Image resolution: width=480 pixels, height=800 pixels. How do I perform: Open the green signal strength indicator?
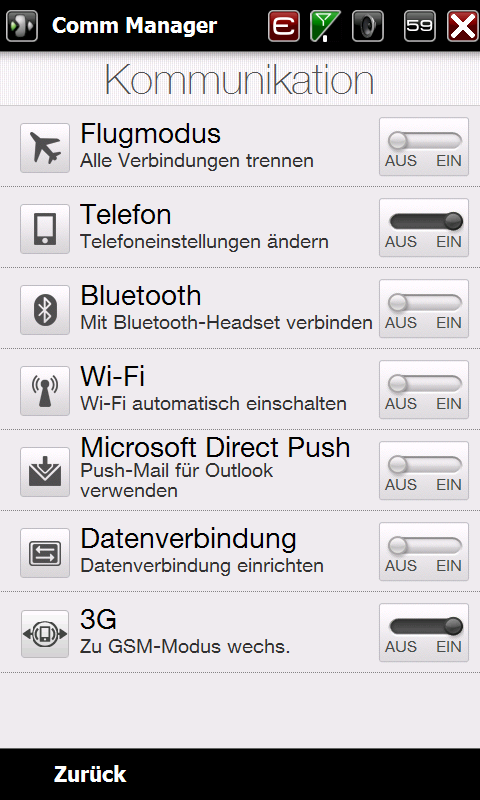click(x=325, y=26)
